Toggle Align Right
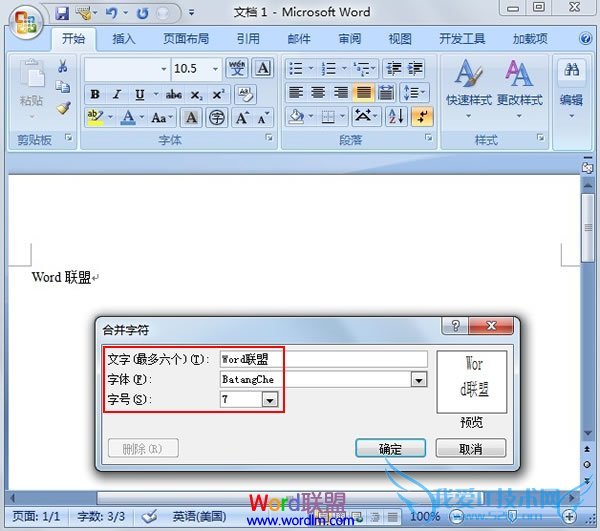Image resolution: width=600 pixels, height=531 pixels. pos(340,92)
